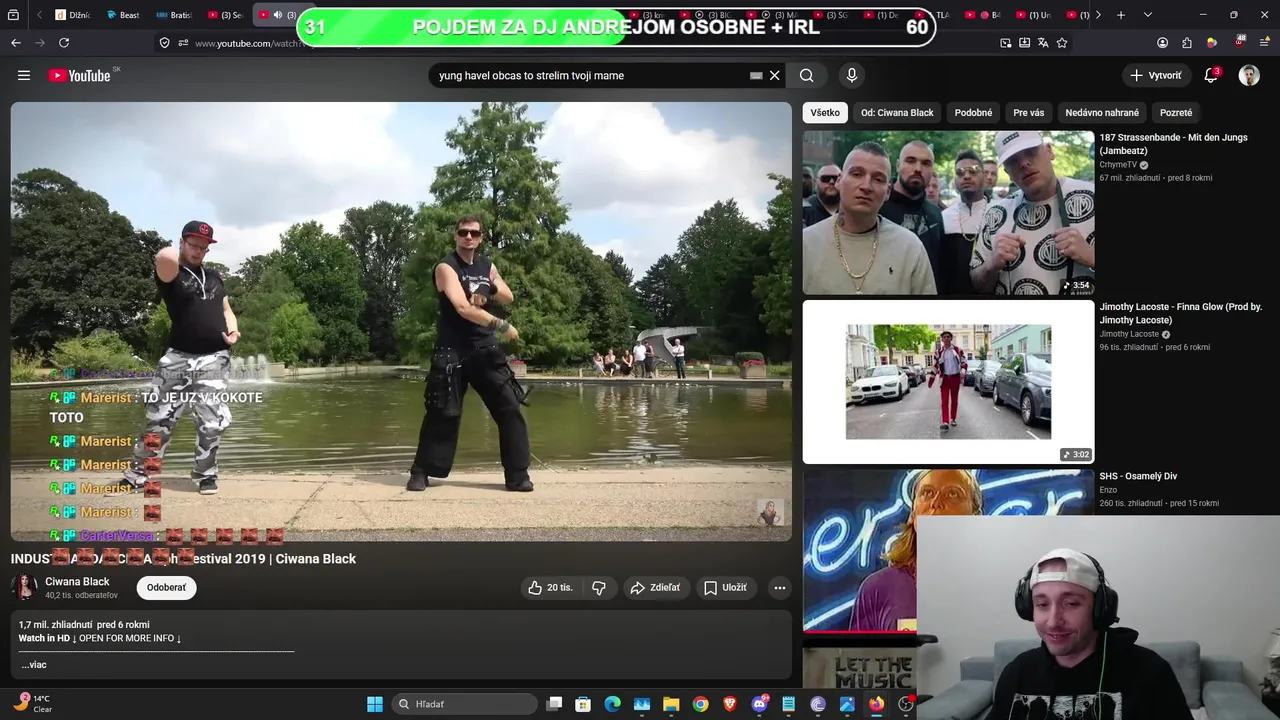The height and width of the screenshot is (720, 1280).
Task: Select the Všetko filter chip
Action: tap(825, 113)
